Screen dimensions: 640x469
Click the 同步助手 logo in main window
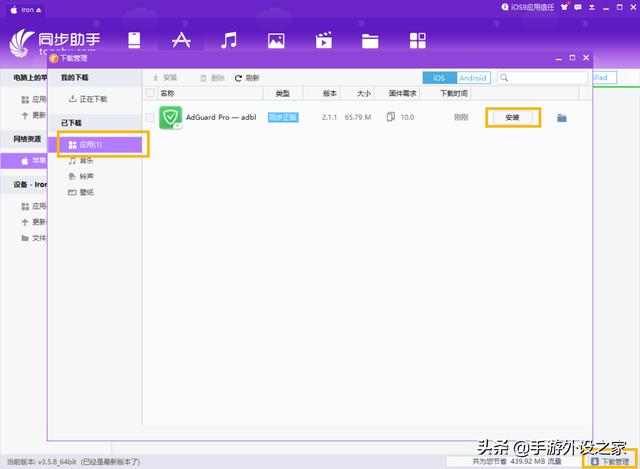(54, 43)
